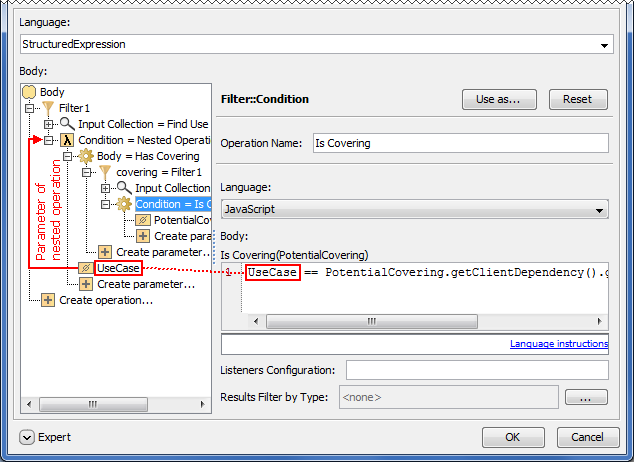This screenshot has height=462, width=634.
Task: Click the Results Filter by Type field
Action: click(449, 397)
